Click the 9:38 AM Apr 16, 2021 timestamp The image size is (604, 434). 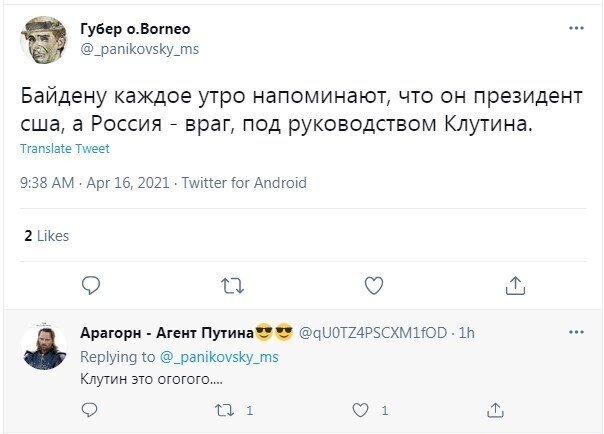(x=96, y=183)
